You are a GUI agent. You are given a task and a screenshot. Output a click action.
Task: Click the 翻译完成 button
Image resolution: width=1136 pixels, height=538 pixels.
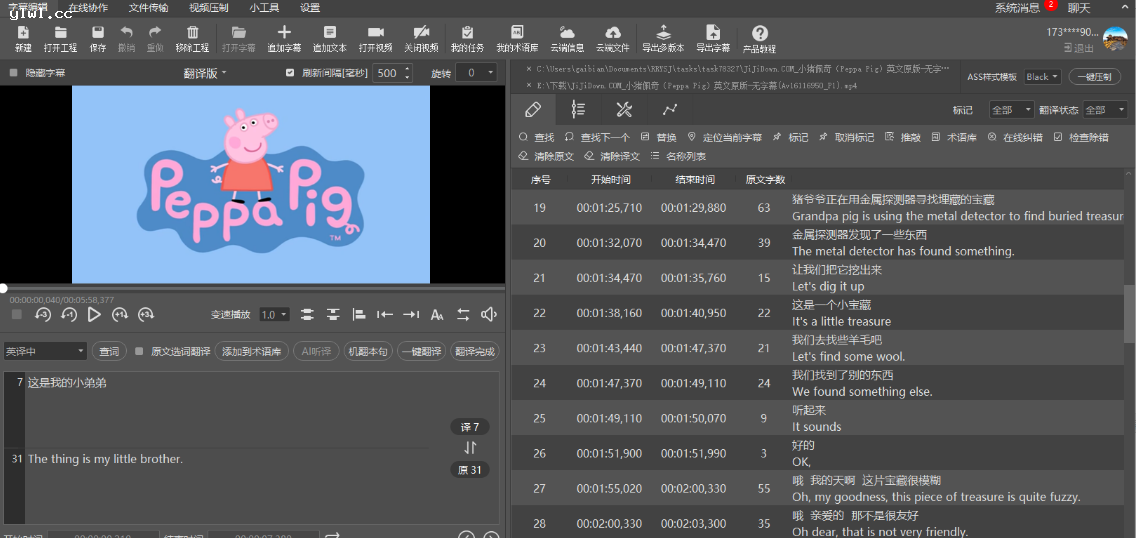(475, 351)
